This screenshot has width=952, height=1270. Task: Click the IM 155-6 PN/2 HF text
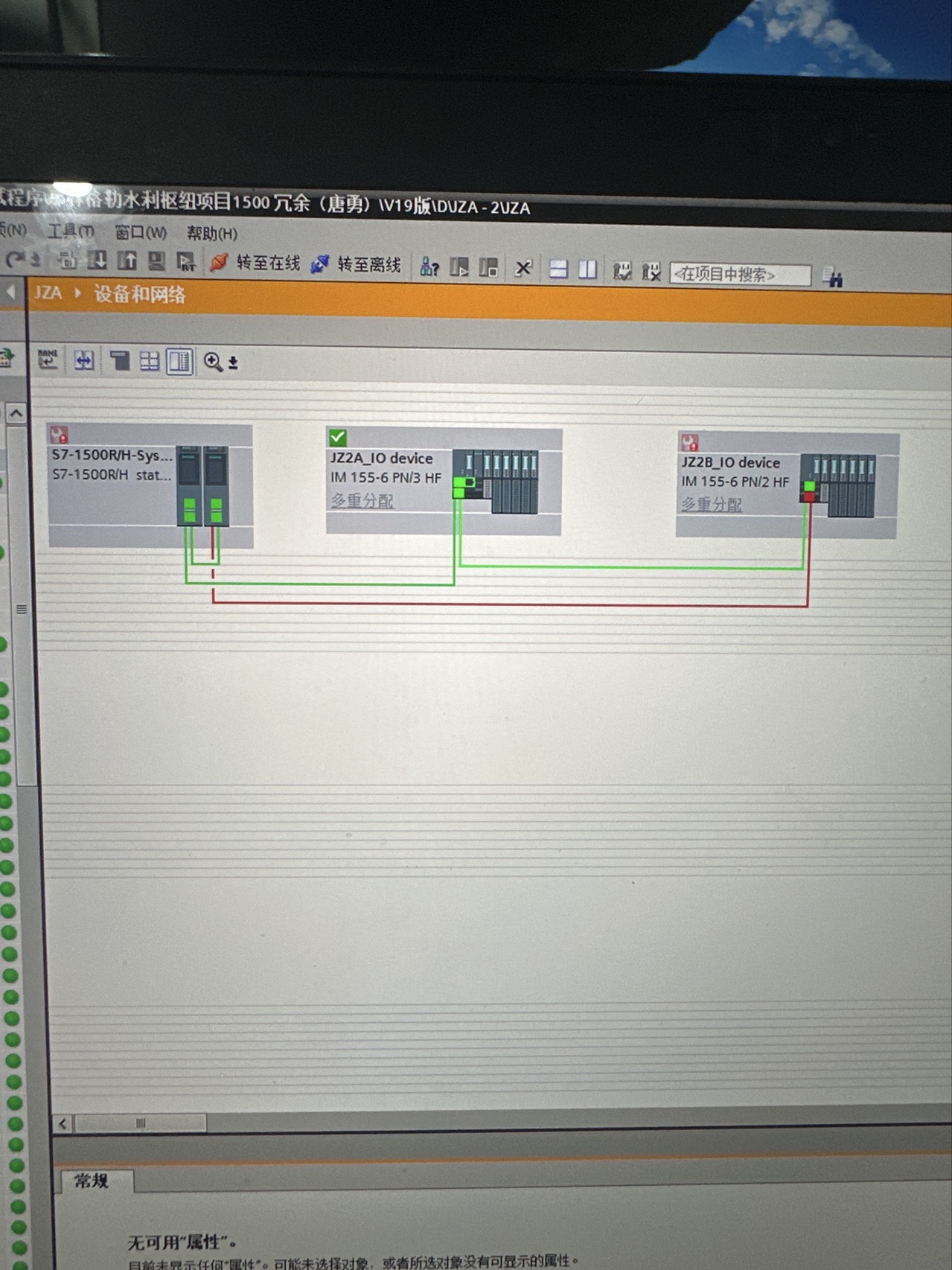coord(735,482)
